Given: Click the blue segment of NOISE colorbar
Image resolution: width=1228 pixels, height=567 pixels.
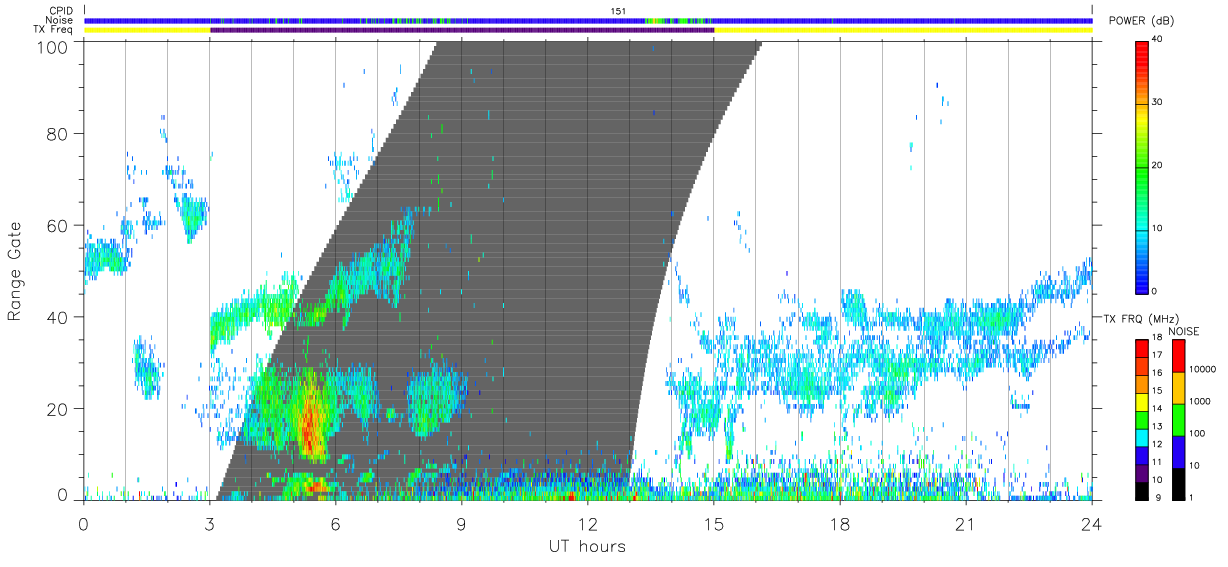Looking at the screenshot, I should point(1179,452).
